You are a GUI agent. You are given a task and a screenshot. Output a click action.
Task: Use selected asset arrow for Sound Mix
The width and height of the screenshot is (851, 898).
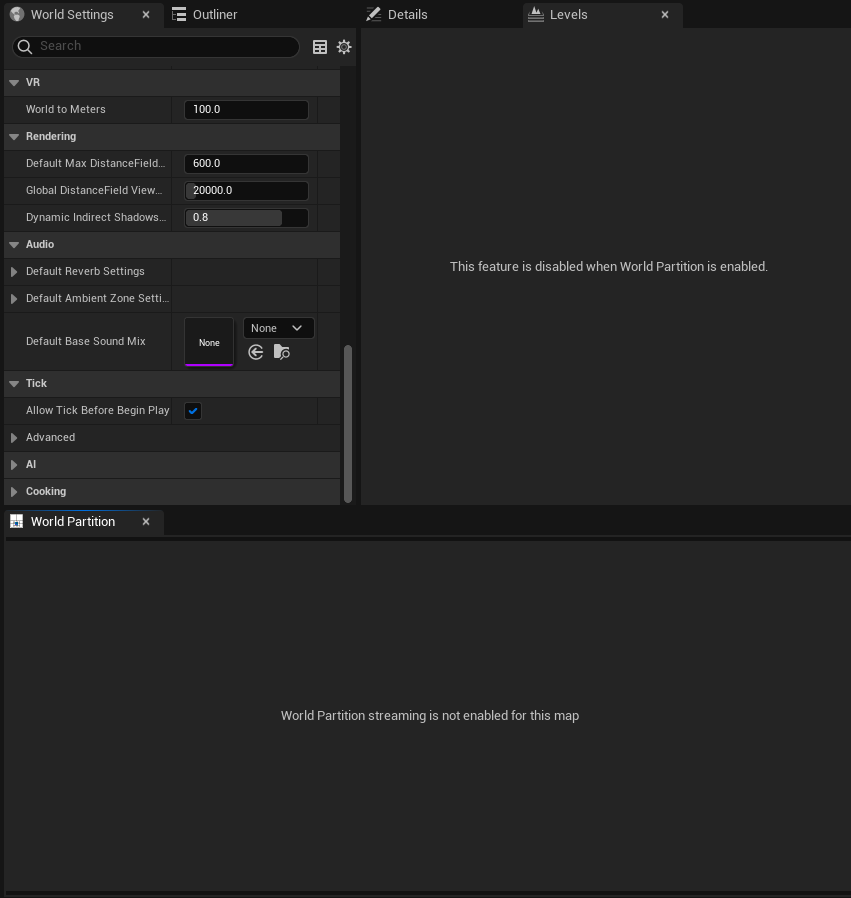[x=256, y=352]
